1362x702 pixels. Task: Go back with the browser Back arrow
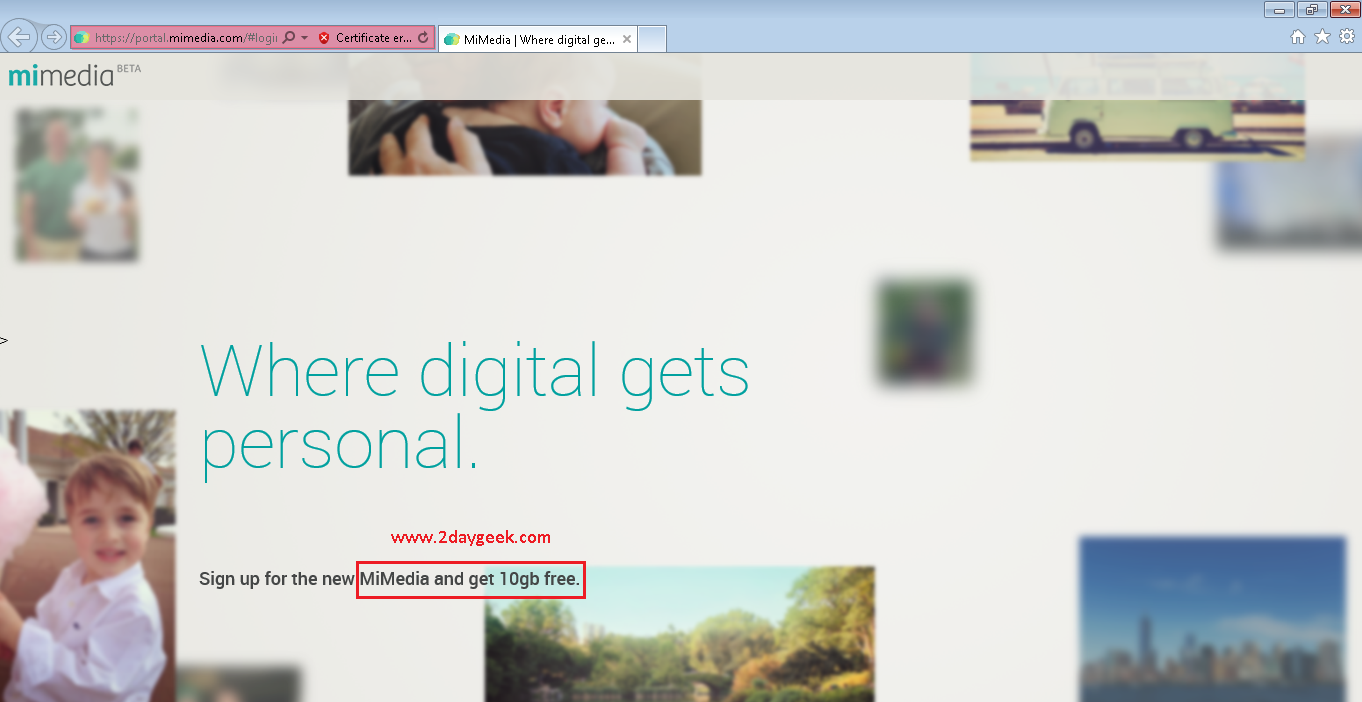(x=20, y=37)
